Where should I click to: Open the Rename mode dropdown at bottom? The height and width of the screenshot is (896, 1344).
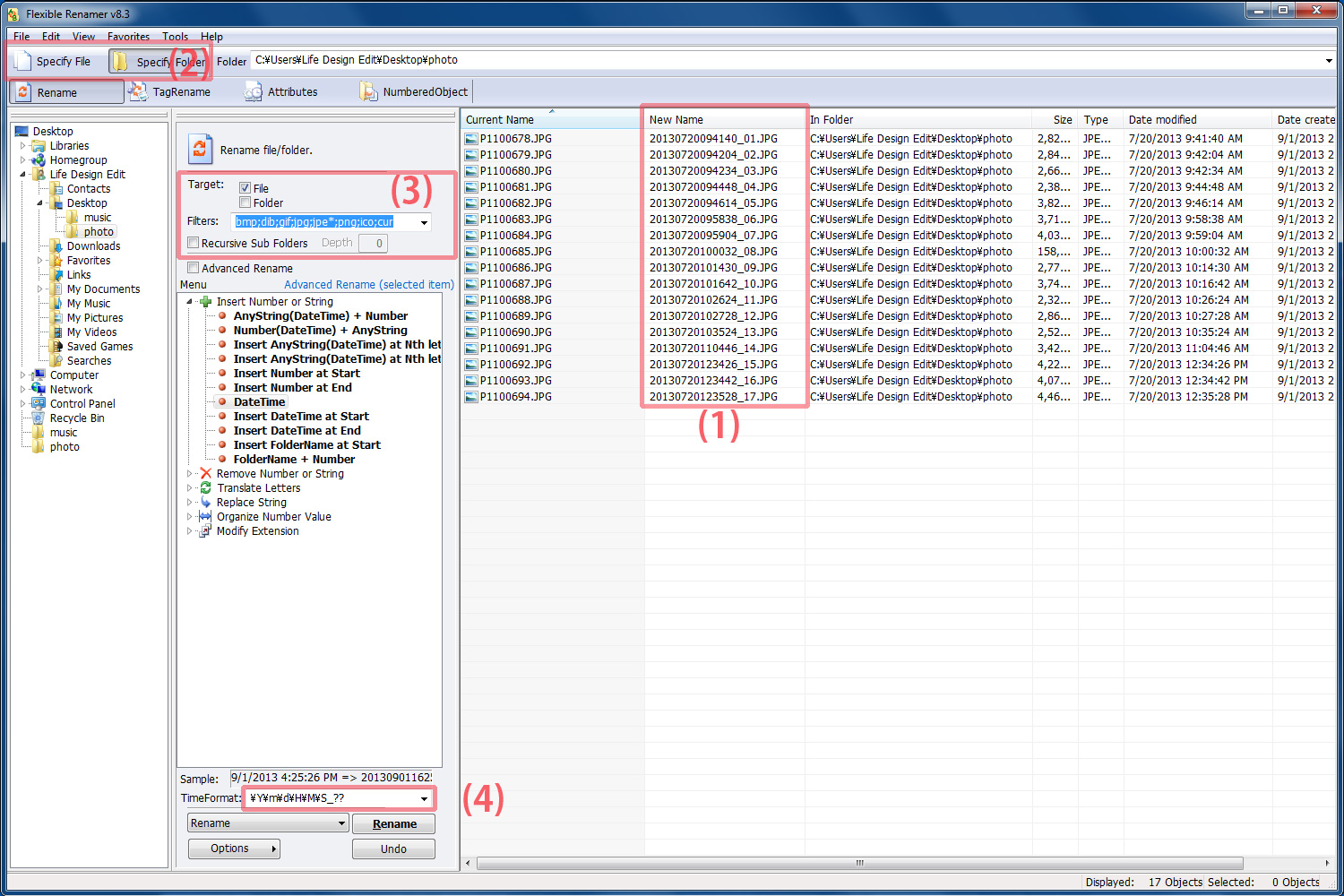tap(341, 823)
